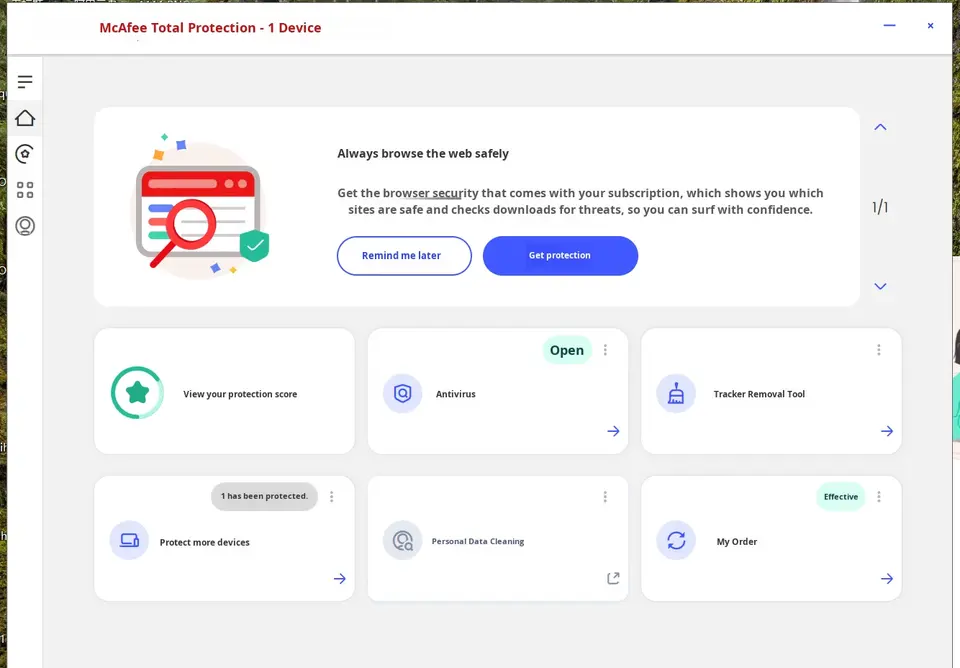Click the Antivirus label
This screenshot has width=960, height=668.
[x=456, y=394]
